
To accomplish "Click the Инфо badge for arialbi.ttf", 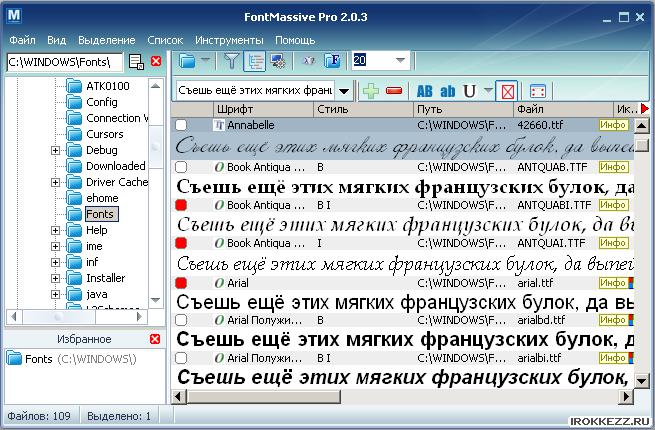I will pyautogui.click(x=613, y=358).
